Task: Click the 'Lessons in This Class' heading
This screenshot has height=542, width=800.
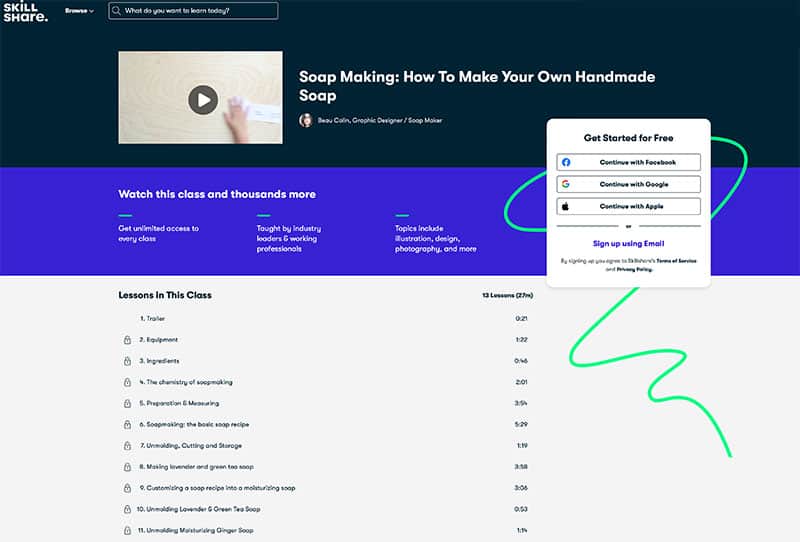Action: 165,295
